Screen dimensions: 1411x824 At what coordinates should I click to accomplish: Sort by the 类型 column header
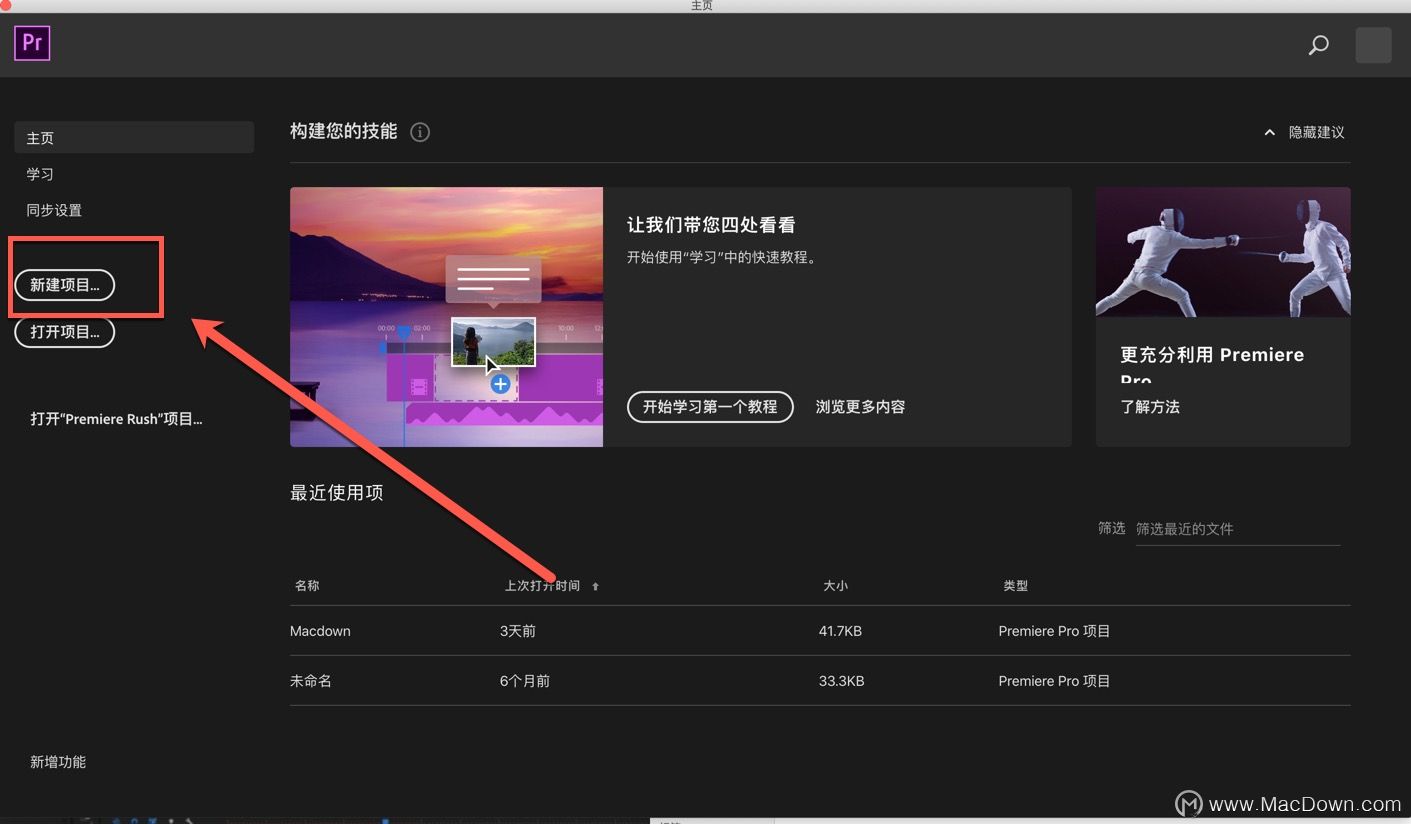1015,586
